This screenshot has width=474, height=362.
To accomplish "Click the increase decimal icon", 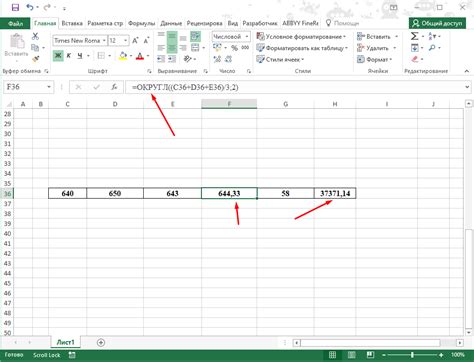I will 217,59.
